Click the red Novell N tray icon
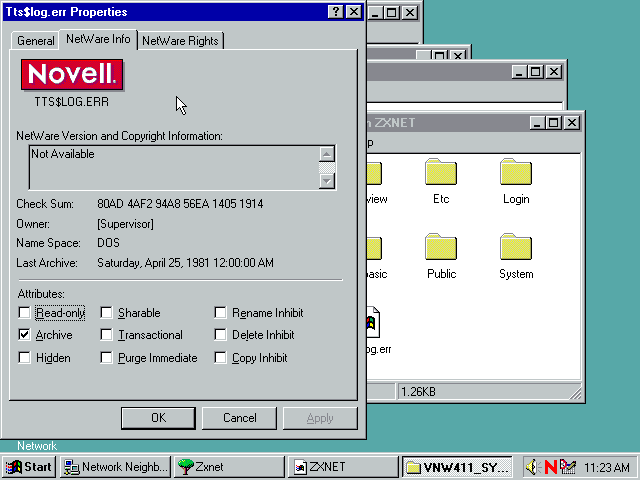 point(551,467)
